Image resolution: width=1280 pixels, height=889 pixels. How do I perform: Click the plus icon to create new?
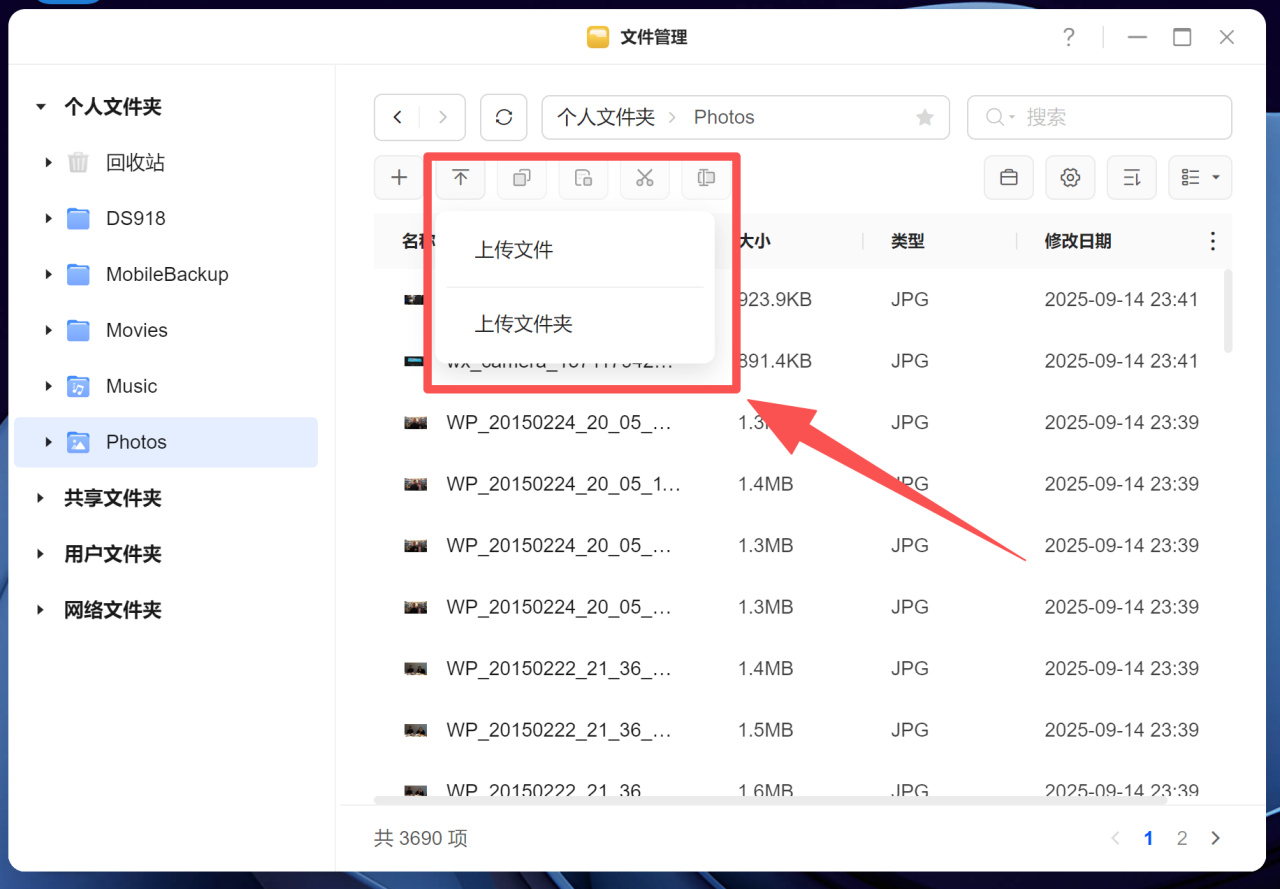(x=399, y=178)
